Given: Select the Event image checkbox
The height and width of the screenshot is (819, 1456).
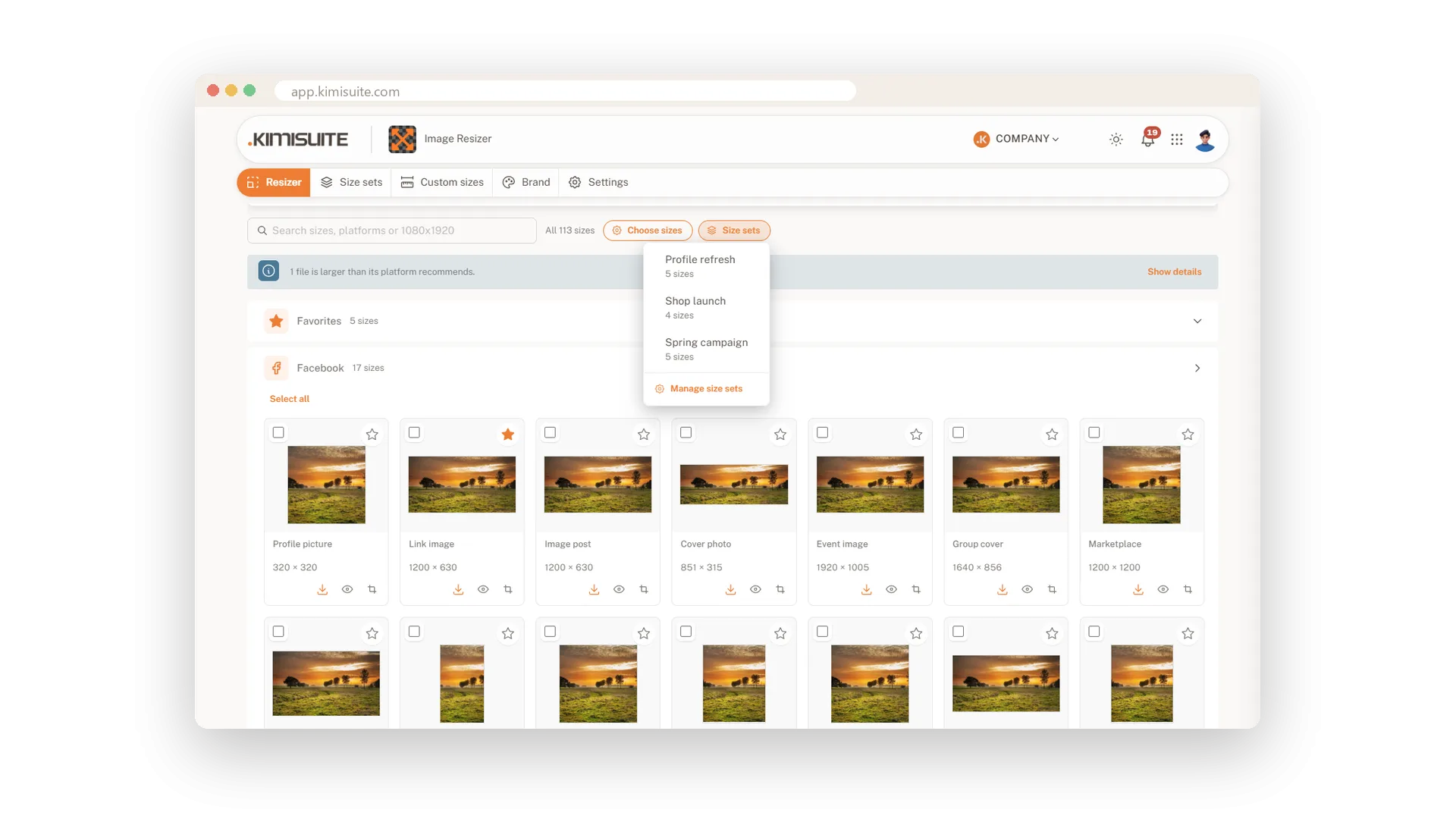Looking at the screenshot, I should 822,432.
